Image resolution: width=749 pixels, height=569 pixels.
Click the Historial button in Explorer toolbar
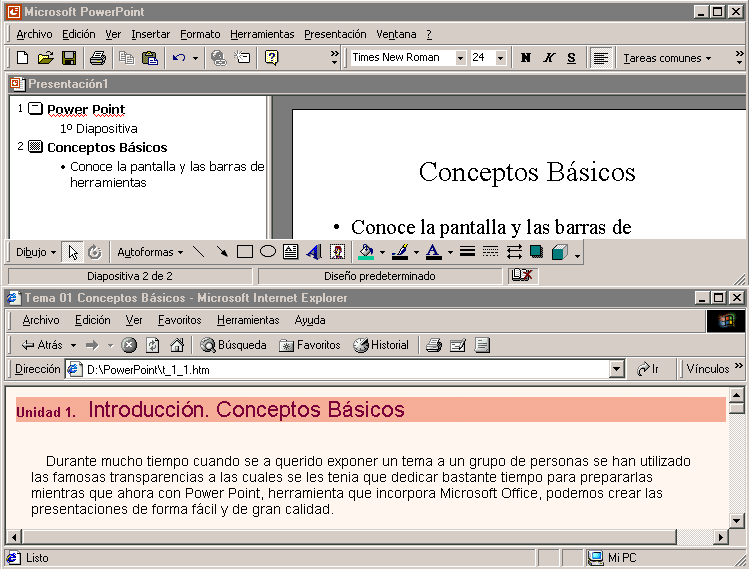381,345
